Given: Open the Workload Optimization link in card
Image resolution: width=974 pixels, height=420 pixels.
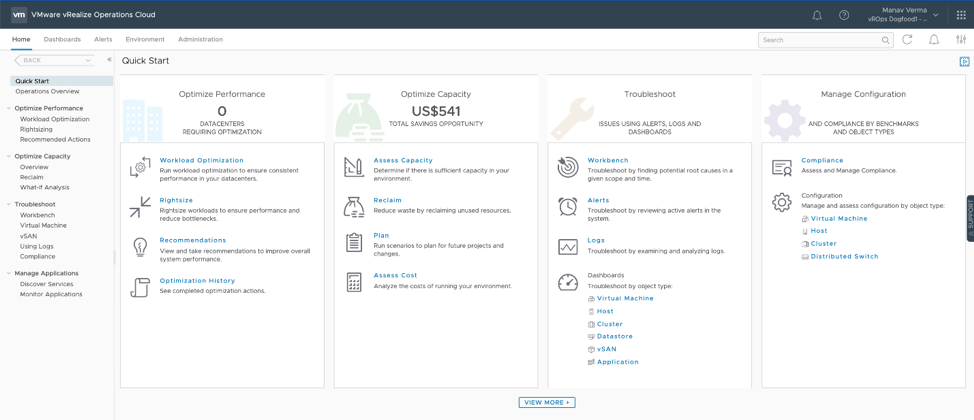Looking at the screenshot, I should [x=201, y=160].
